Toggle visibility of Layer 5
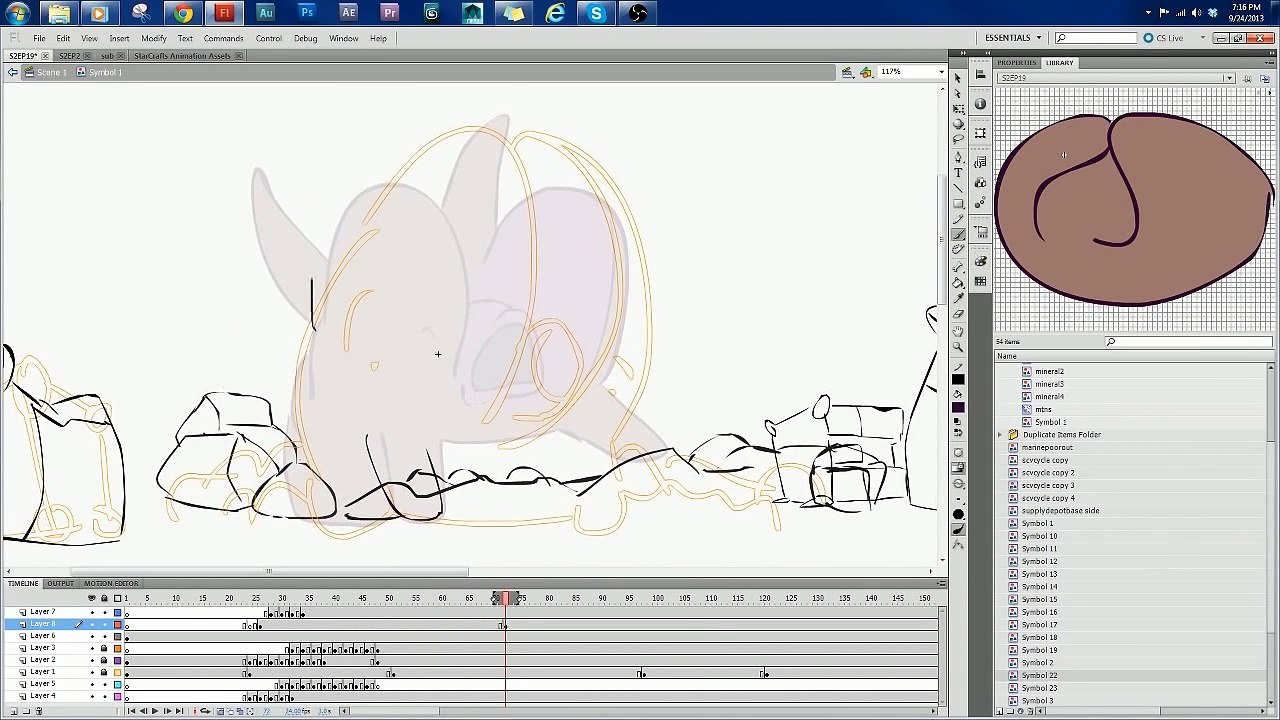Viewport: 1280px width, 720px height. coord(92,684)
